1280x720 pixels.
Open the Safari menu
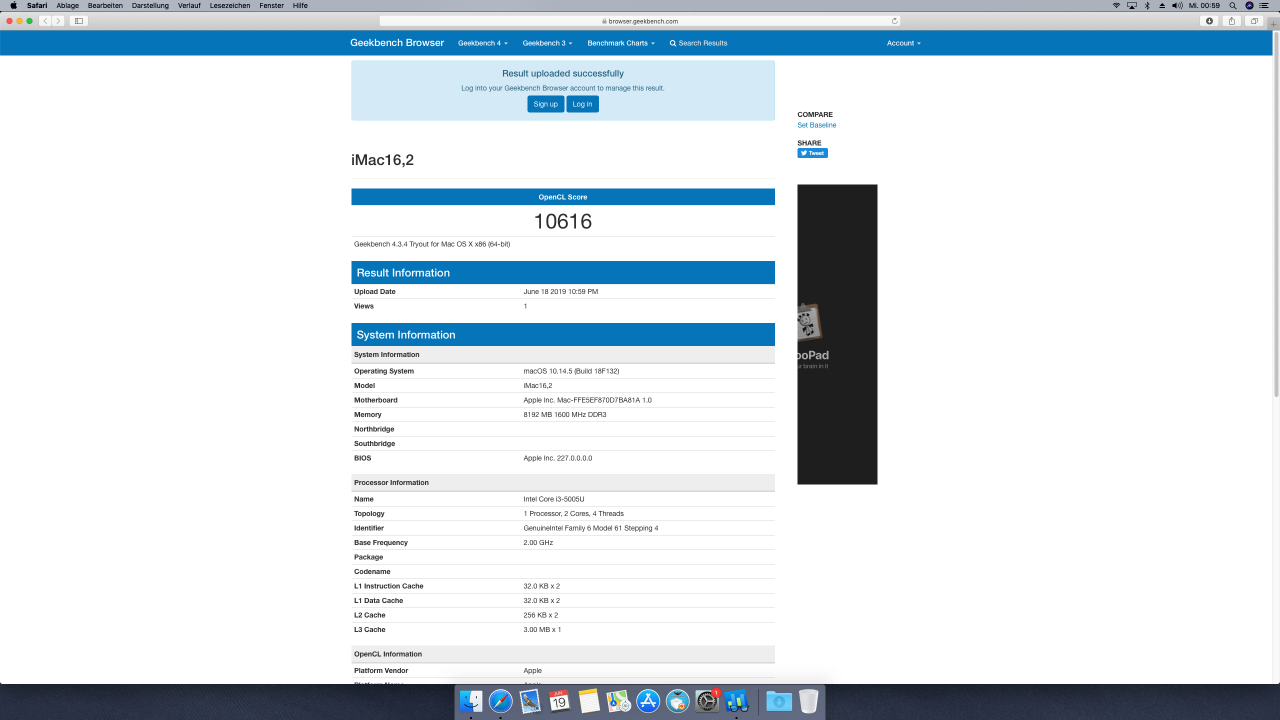tap(37, 5)
